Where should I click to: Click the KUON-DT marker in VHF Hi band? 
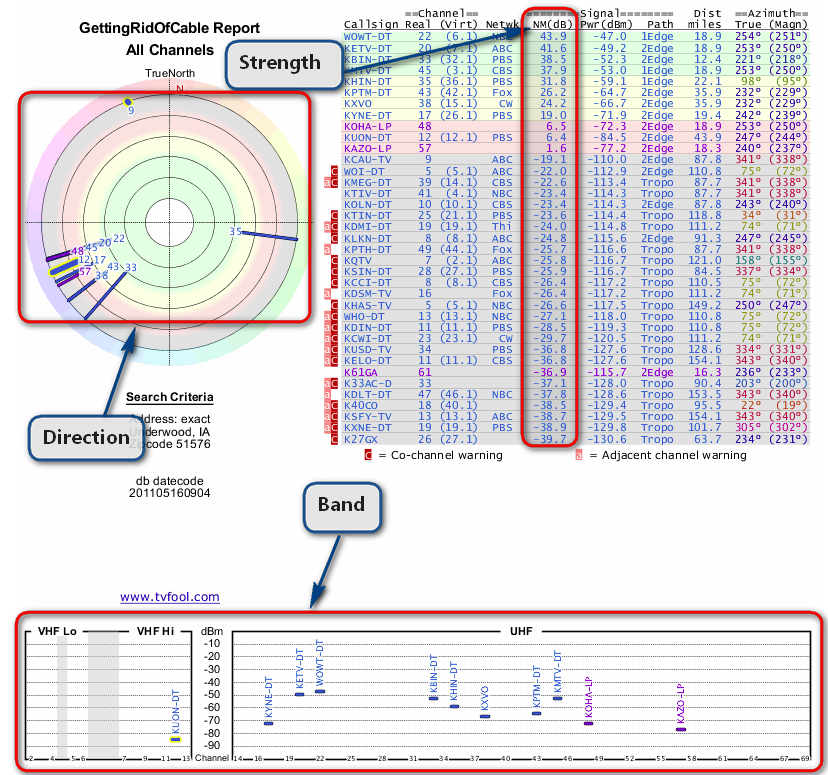click(x=175, y=739)
